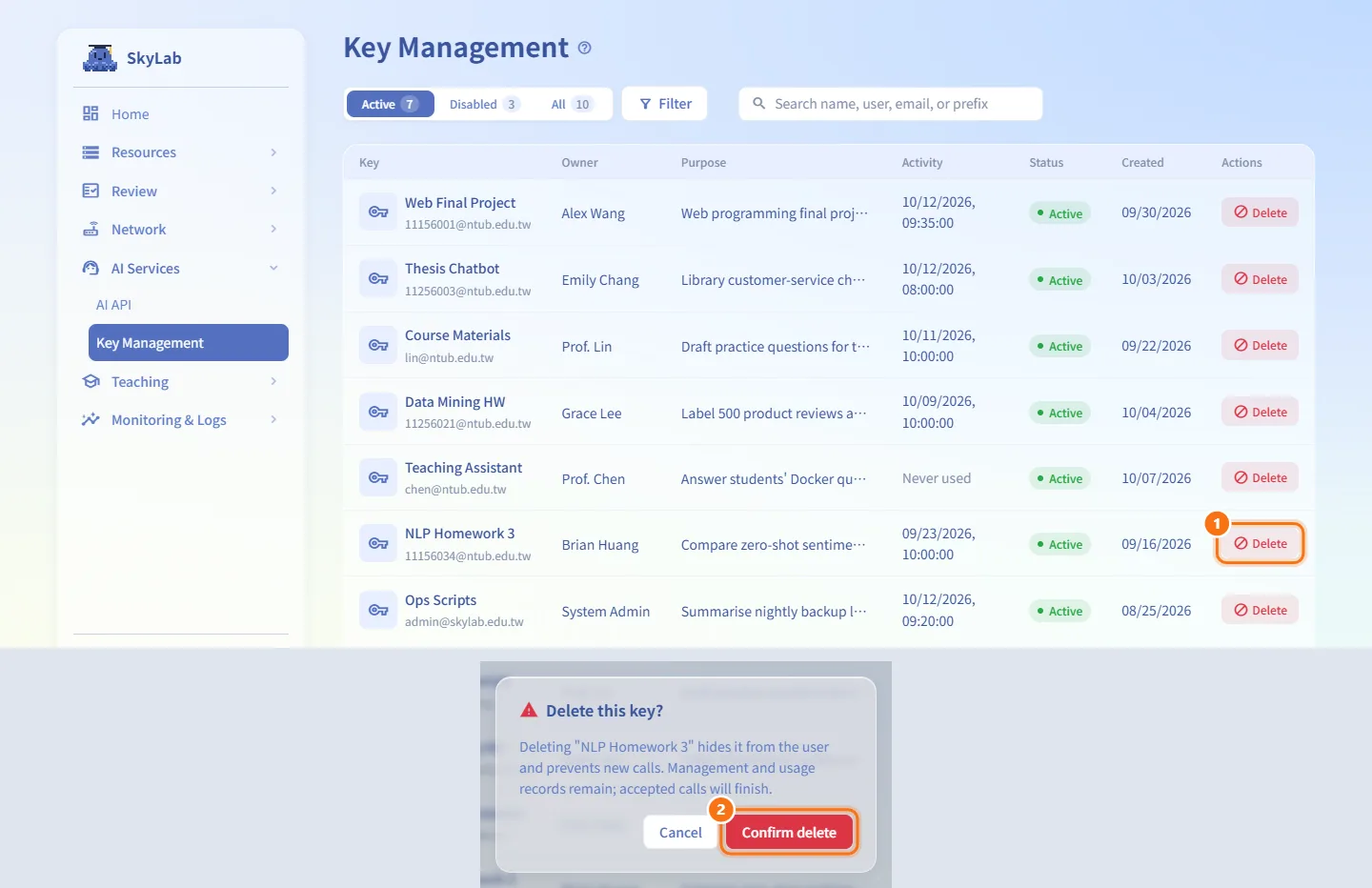1372x888 pixels.
Task: Open the Filter button
Action: pyautogui.click(x=665, y=104)
